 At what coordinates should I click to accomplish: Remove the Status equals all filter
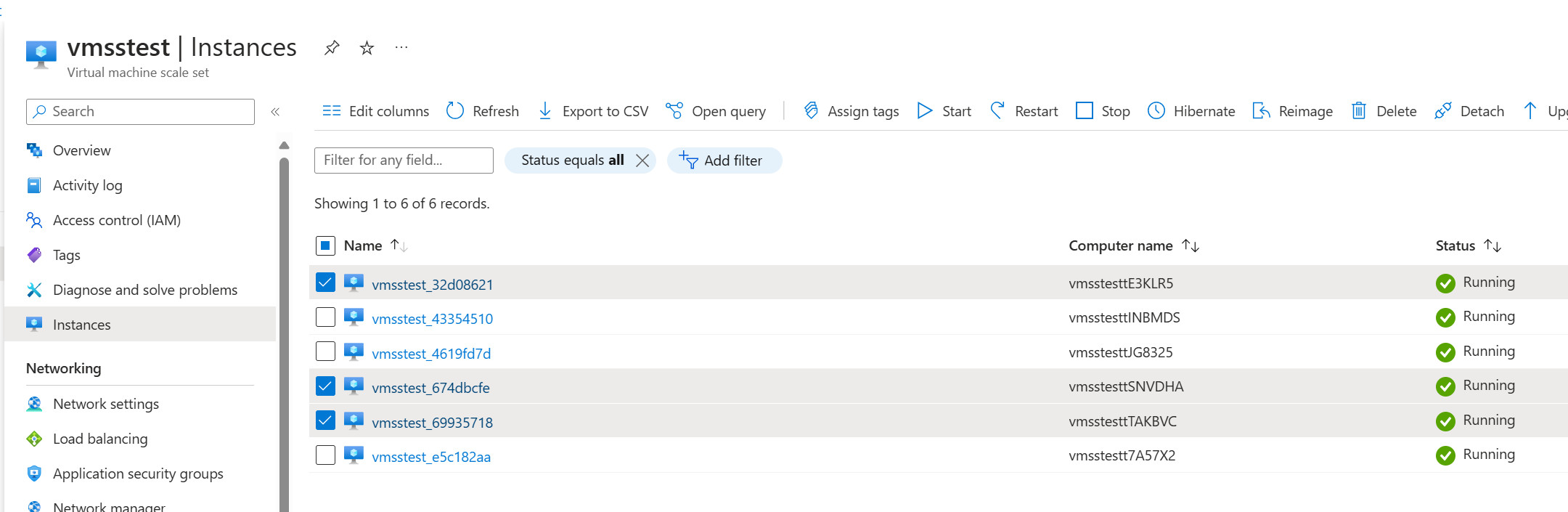click(x=642, y=160)
